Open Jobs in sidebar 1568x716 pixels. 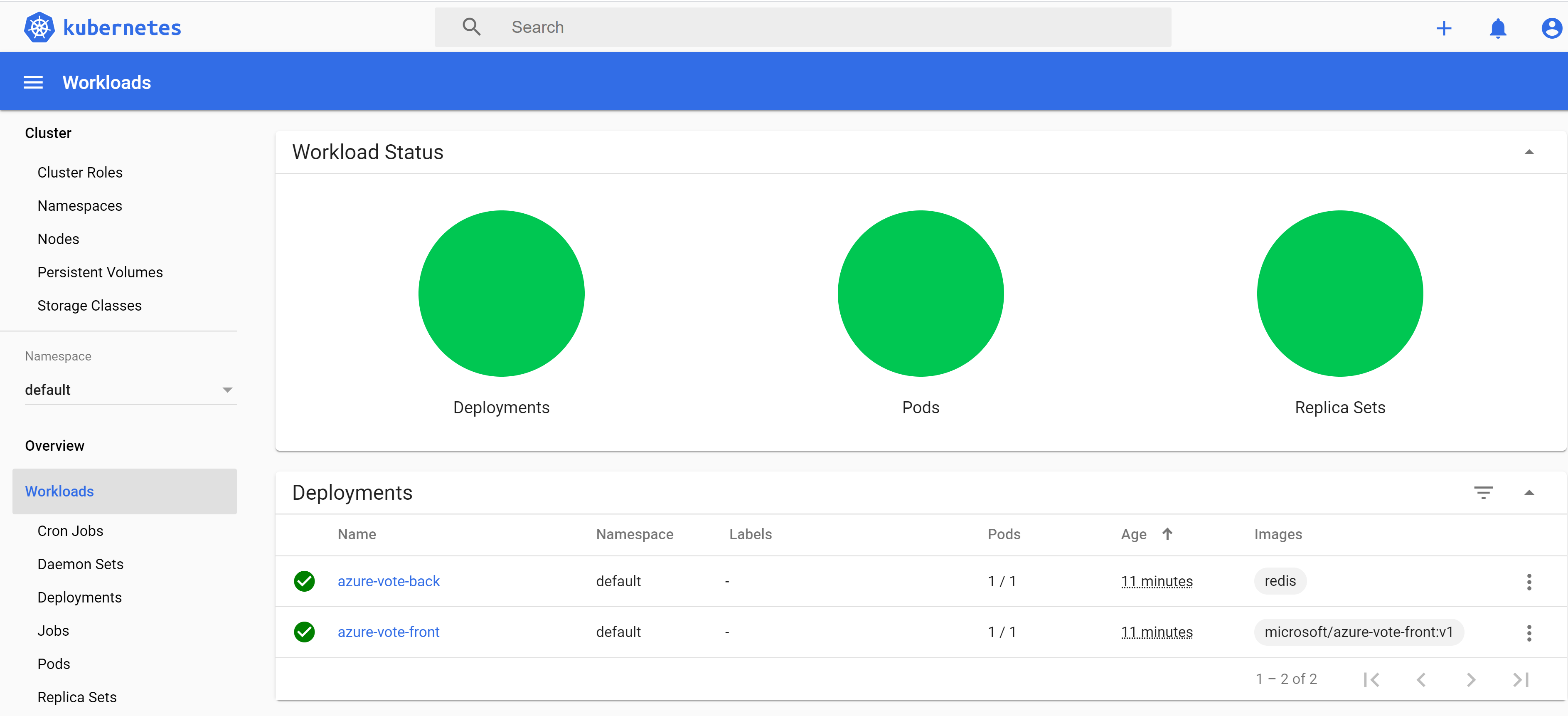(x=53, y=631)
